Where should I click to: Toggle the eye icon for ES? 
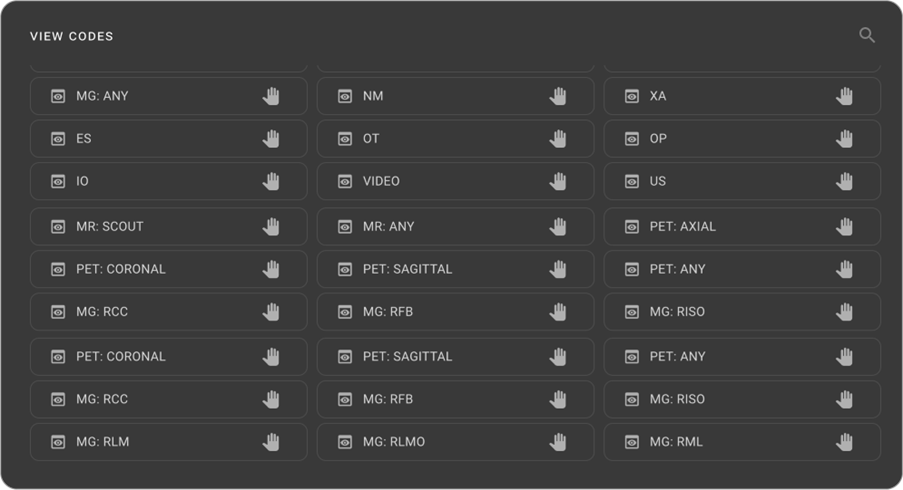tap(58, 139)
